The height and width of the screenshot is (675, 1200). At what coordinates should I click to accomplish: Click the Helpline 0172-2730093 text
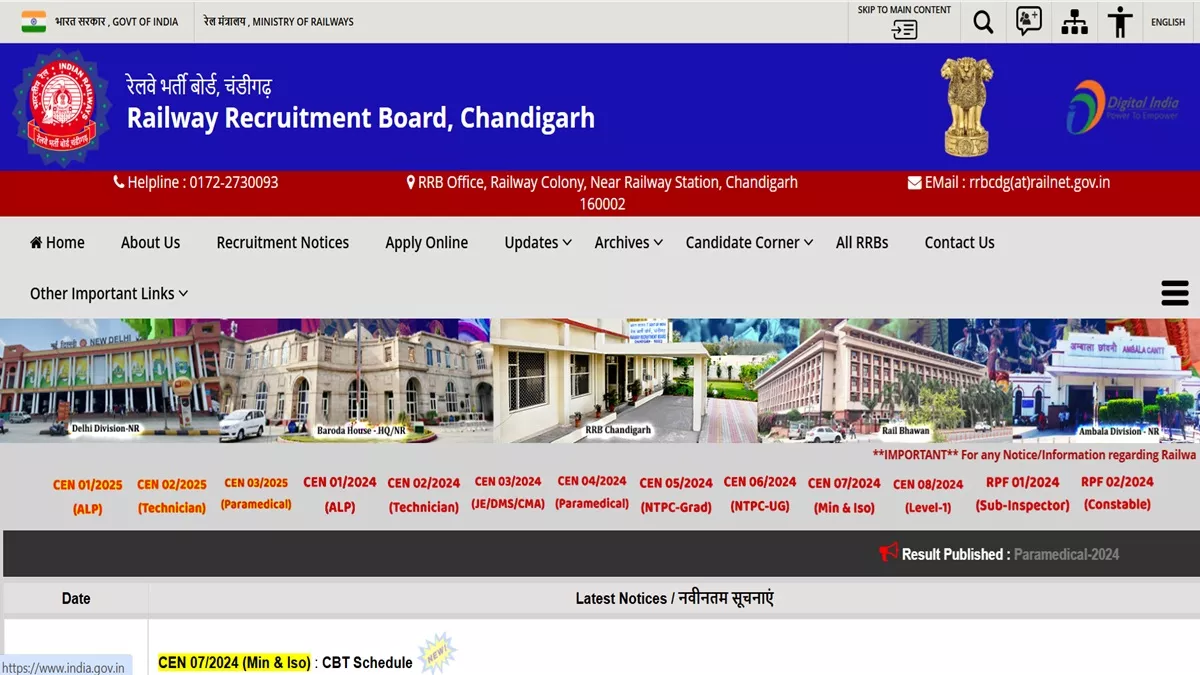(x=203, y=182)
